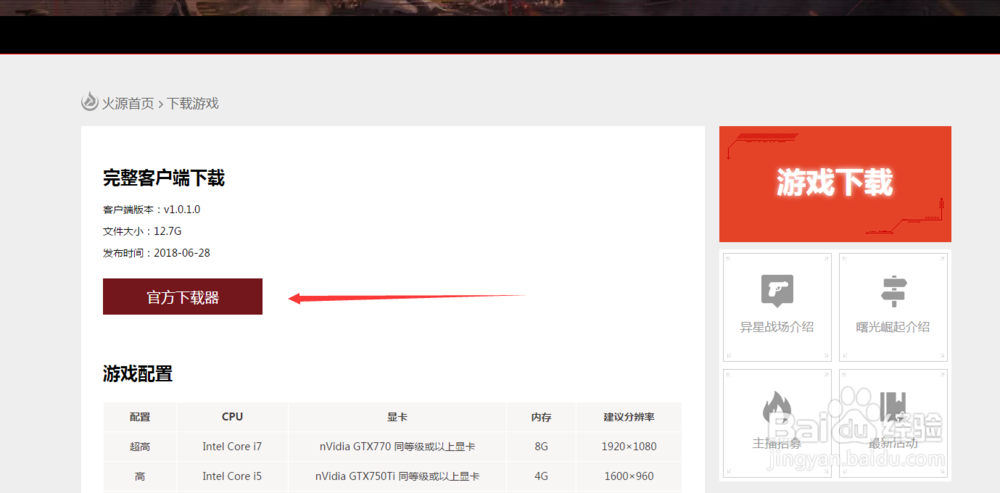Select the Intel Core i5 cell
The height and width of the screenshot is (493, 1000).
click(x=232, y=476)
